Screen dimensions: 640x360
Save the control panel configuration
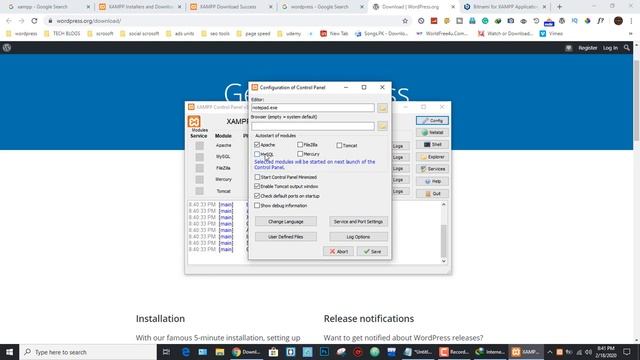(372, 251)
